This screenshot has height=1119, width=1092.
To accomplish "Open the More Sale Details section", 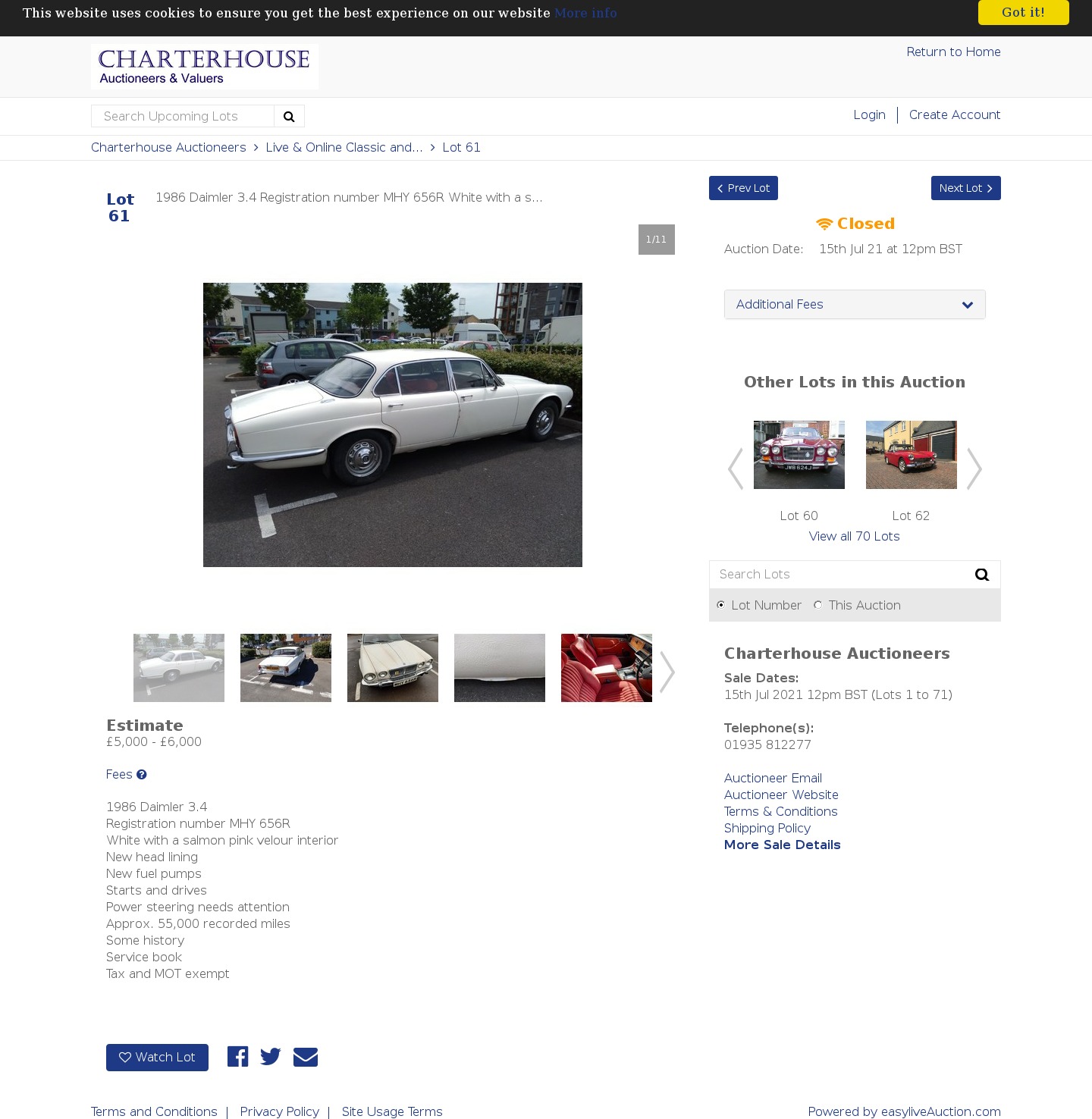I will (782, 845).
